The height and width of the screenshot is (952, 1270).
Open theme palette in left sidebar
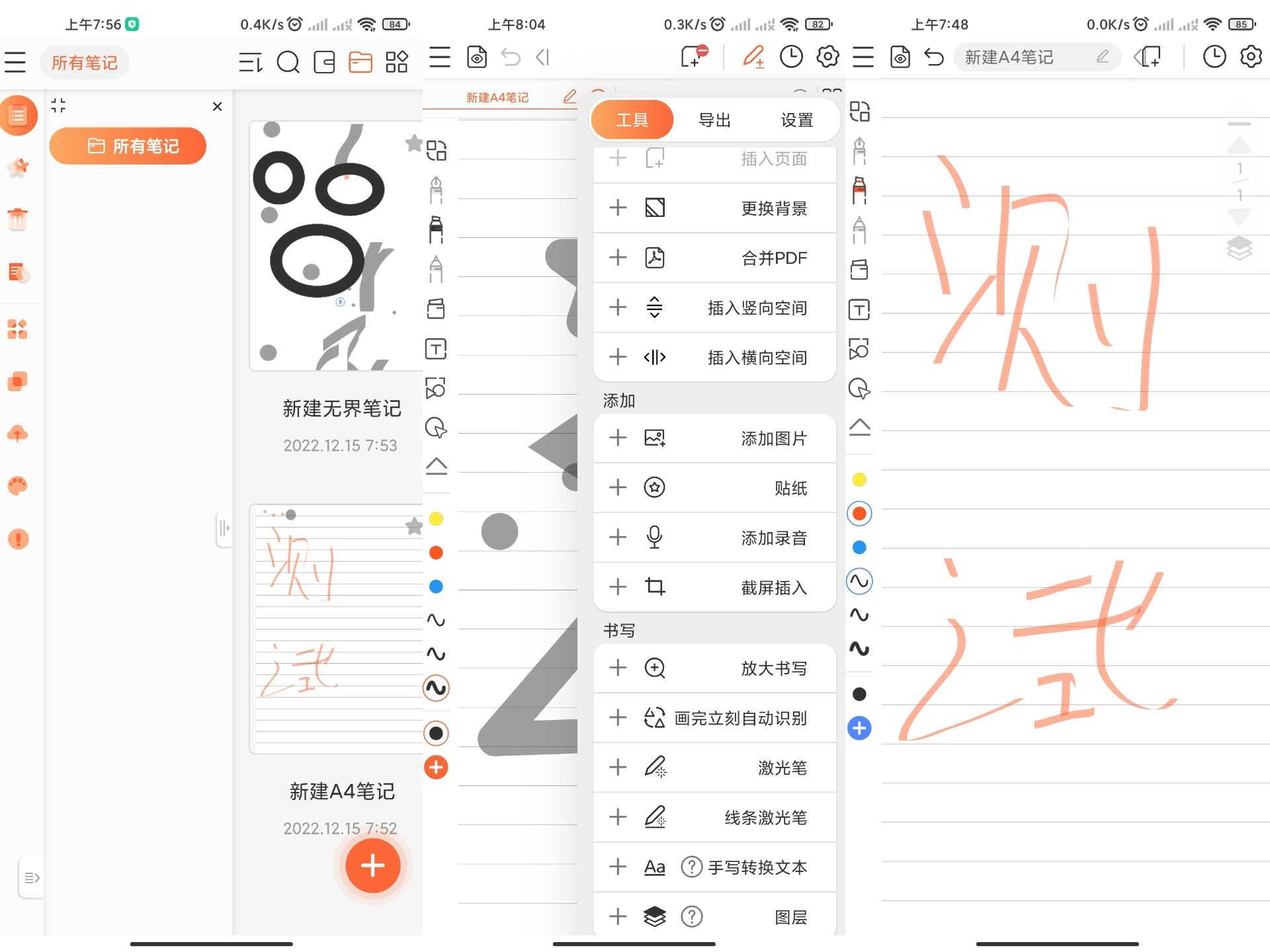(18, 486)
